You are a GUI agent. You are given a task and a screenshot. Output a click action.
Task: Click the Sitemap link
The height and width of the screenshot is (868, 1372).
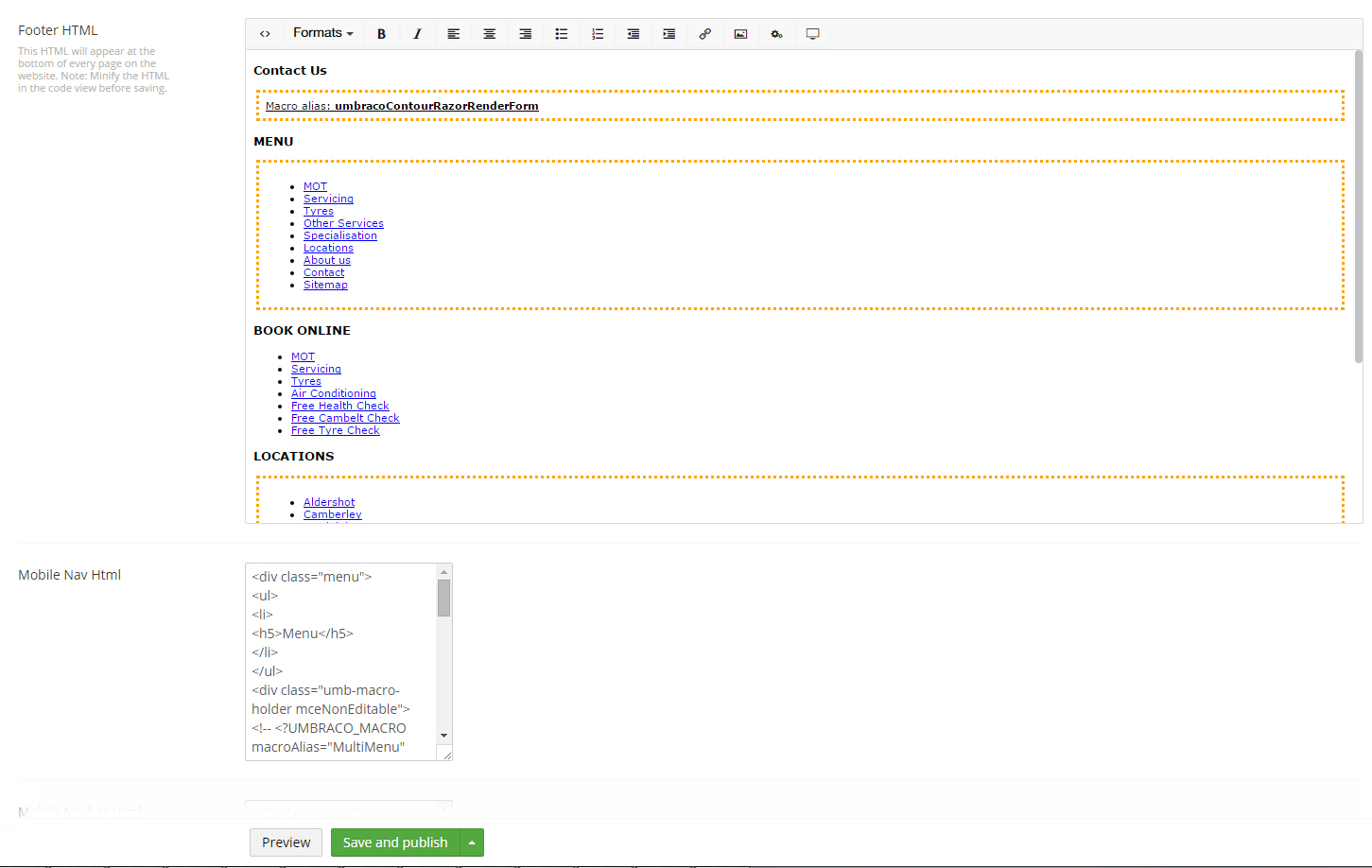pos(325,286)
